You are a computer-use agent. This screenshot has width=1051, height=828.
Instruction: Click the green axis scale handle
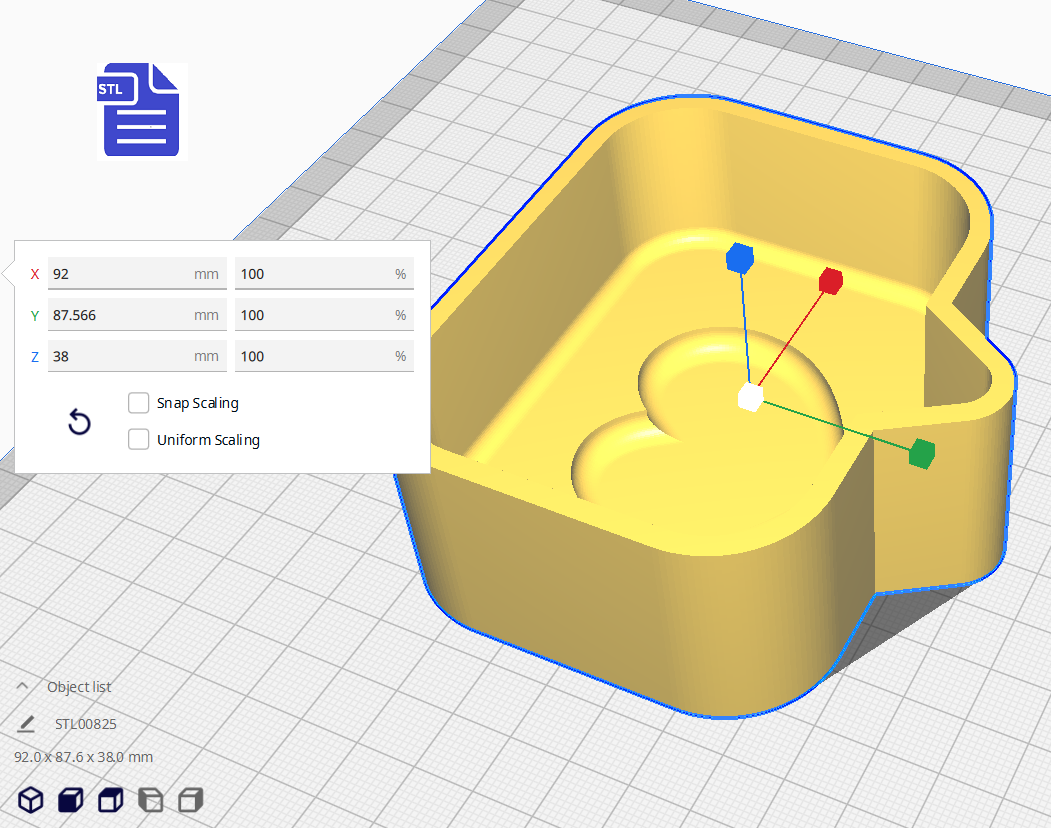(x=921, y=453)
